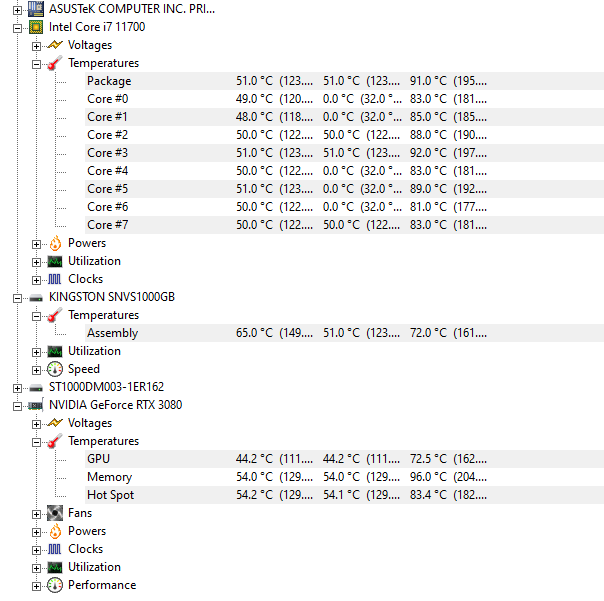Expand the ST1000DM003-1ER162 drive node
This screenshot has width=604, height=601.
click(x=17, y=388)
